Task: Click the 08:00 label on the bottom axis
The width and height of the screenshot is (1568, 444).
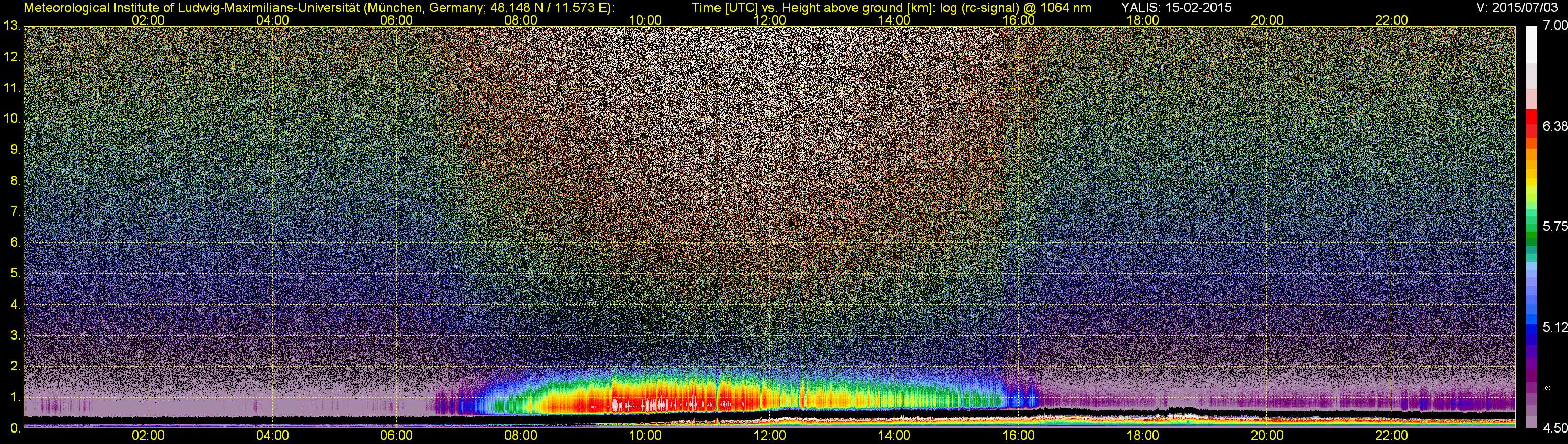Action: point(521,436)
